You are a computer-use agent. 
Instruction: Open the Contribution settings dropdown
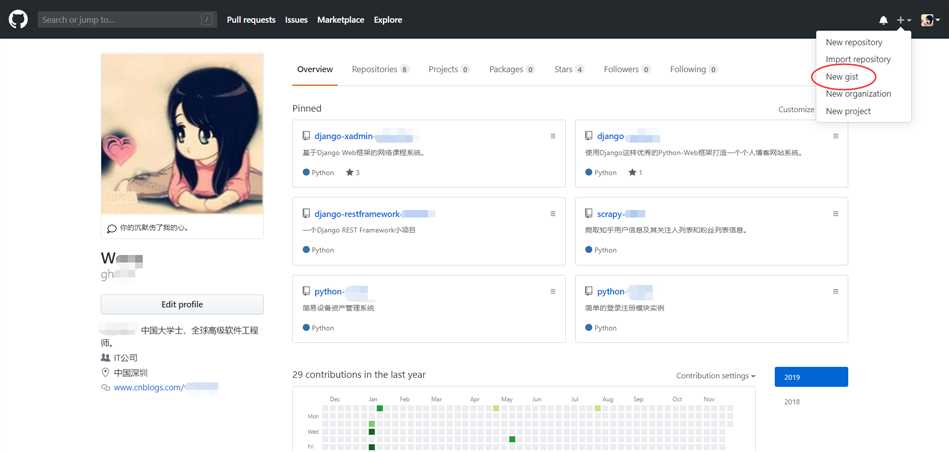click(x=716, y=376)
